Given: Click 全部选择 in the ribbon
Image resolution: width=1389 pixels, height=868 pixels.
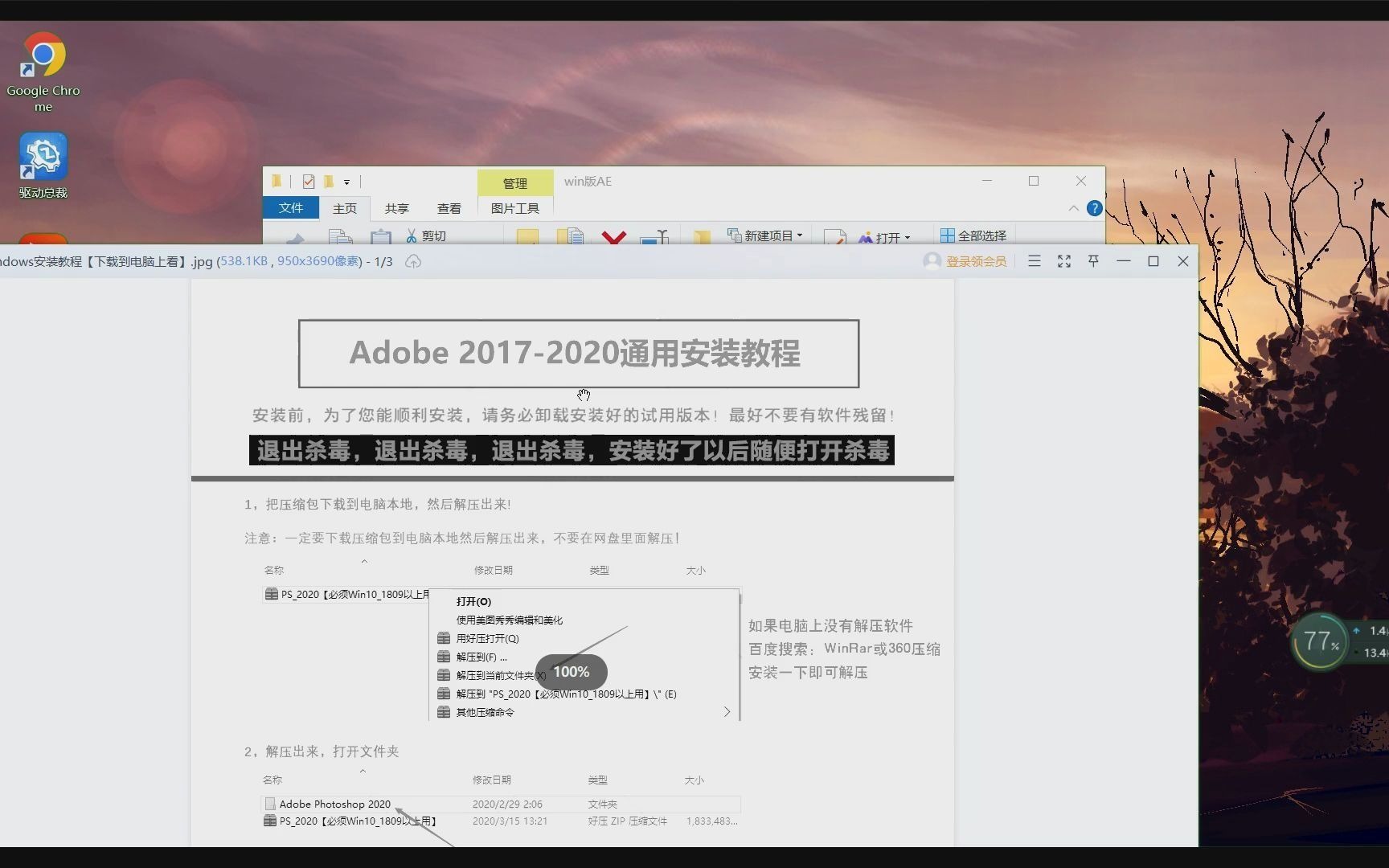Looking at the screenshot, I should pos(973,235).
